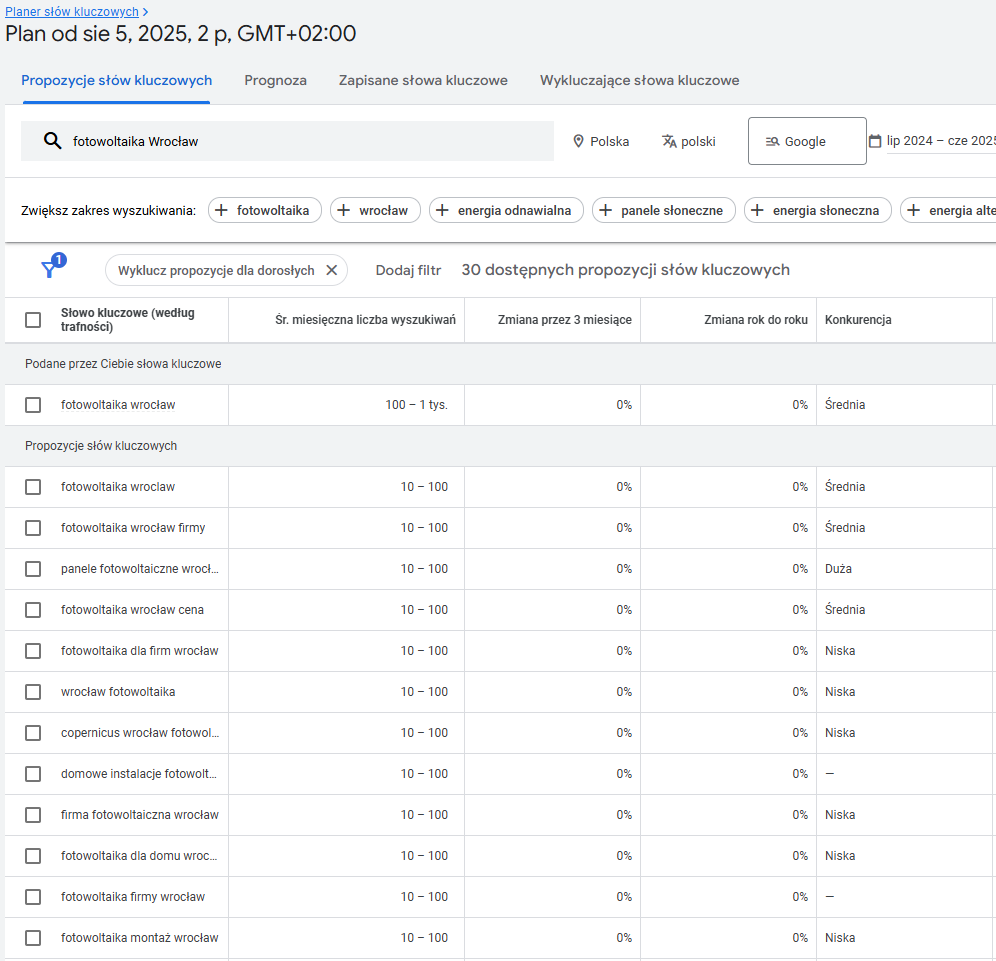996x961 pixels.
Task: Click the plus icon on 'energia słoneczna' chip
Action: (757, 210)
